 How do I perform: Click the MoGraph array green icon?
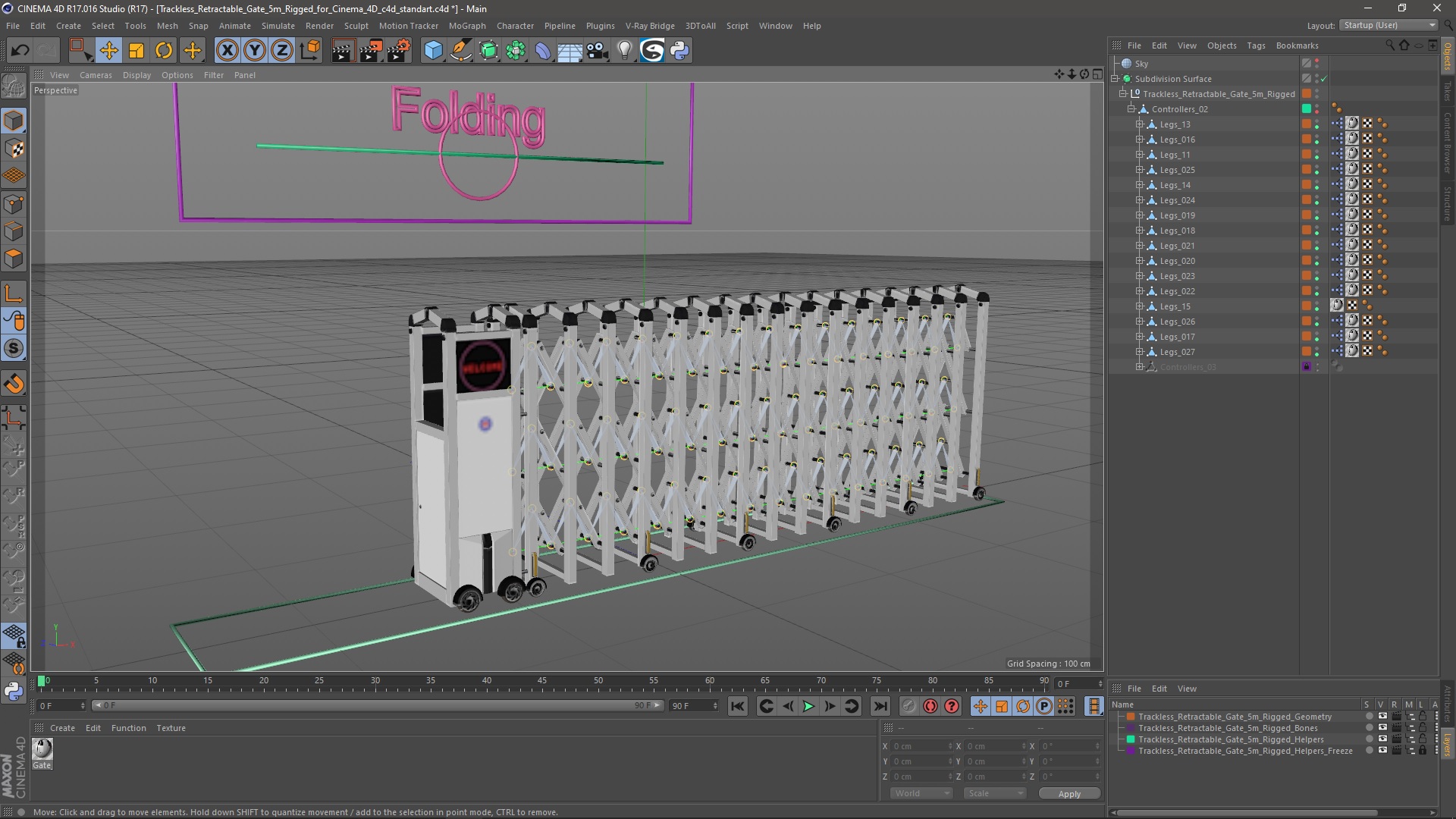point(516,51)
